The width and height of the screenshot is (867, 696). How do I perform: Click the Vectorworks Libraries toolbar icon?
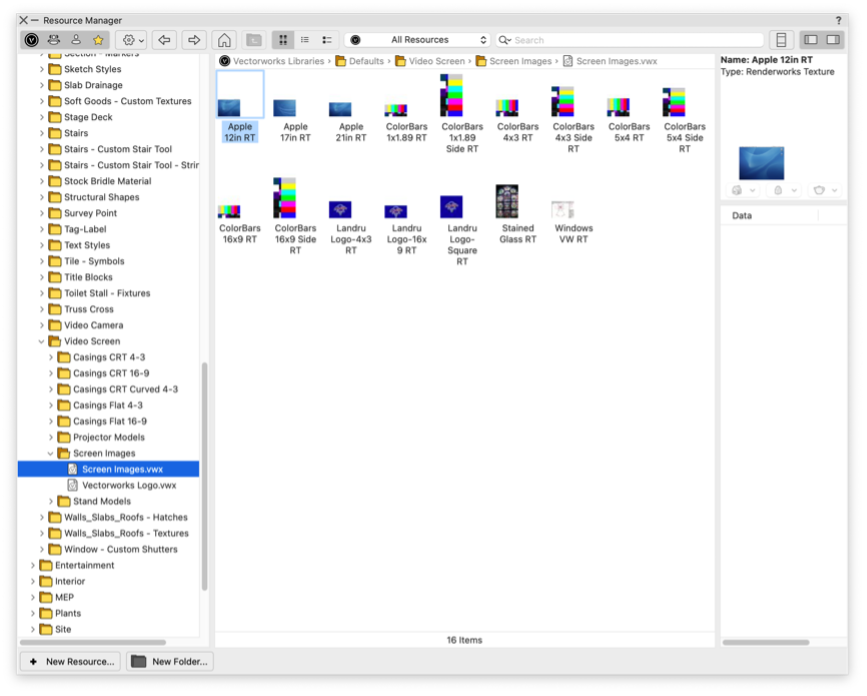tap(31, 40)
